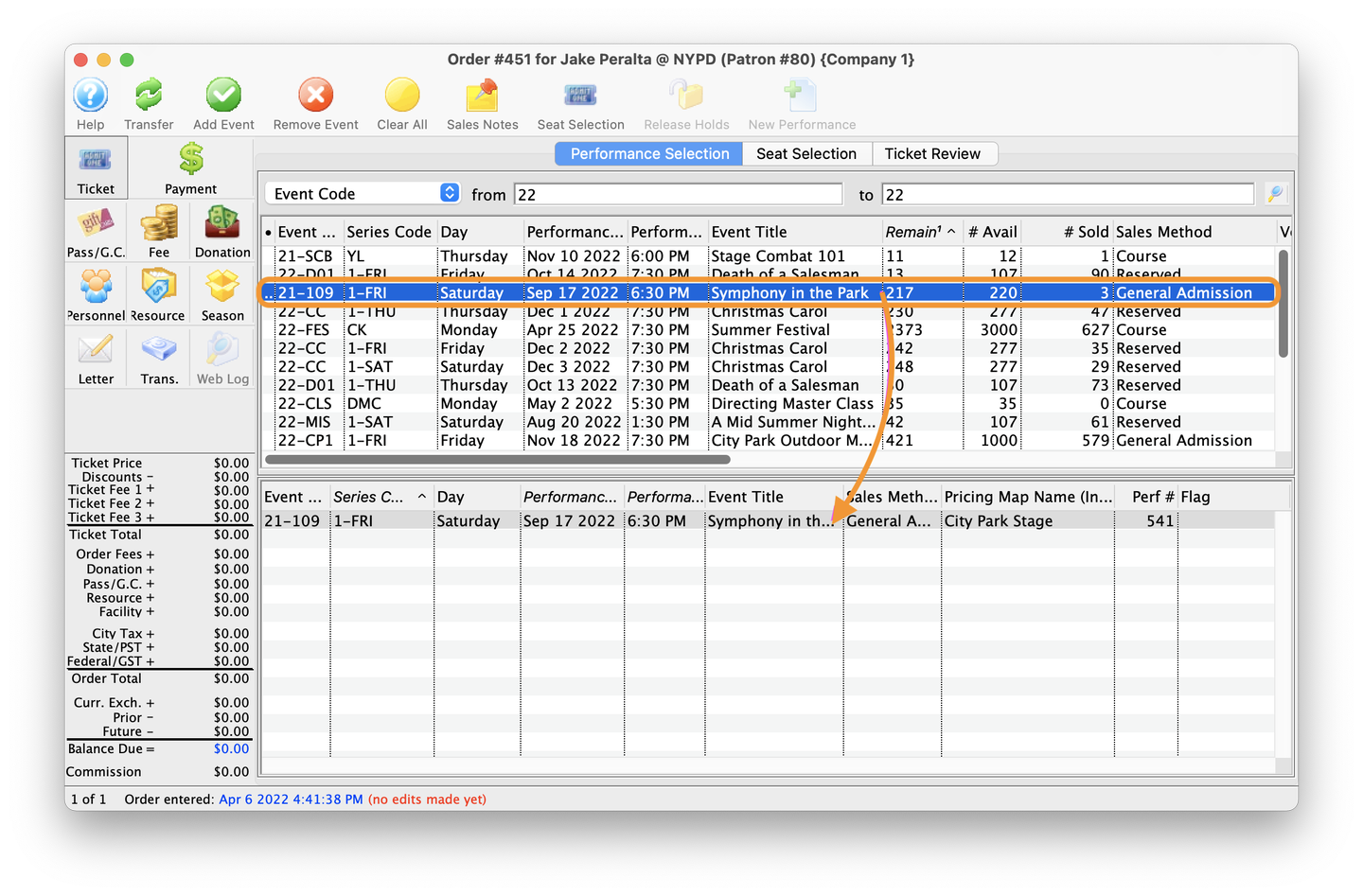Select the Resource icon
Screen dimensions: 1363x896
point(159,287)
